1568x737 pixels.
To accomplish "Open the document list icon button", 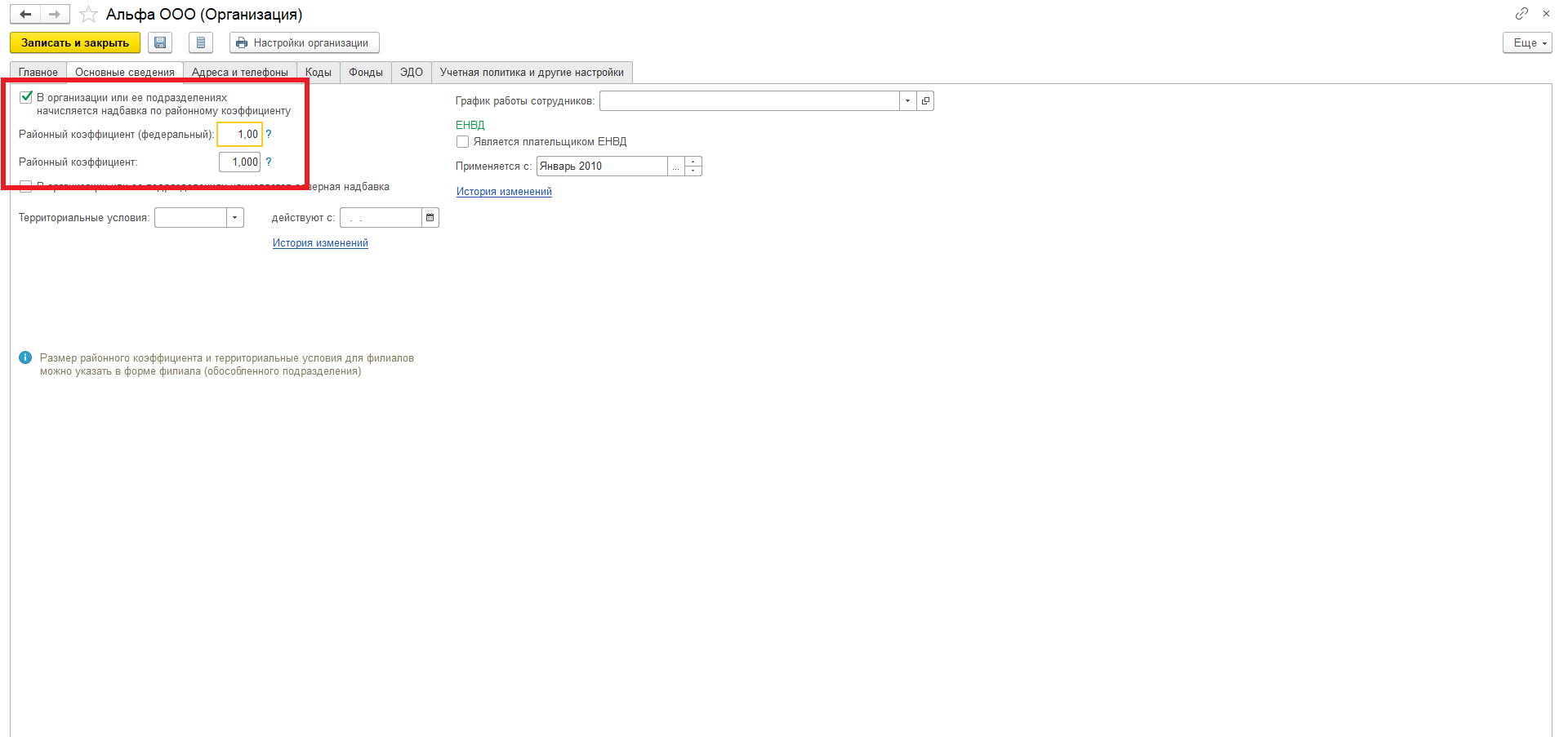I will (x=201, y=42).
